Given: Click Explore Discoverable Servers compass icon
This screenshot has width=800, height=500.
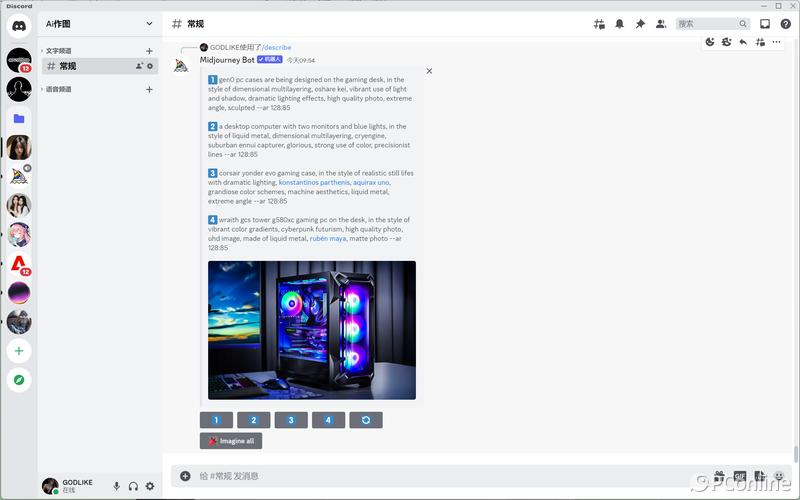Looking at the screenshot, I should point(19,380).
